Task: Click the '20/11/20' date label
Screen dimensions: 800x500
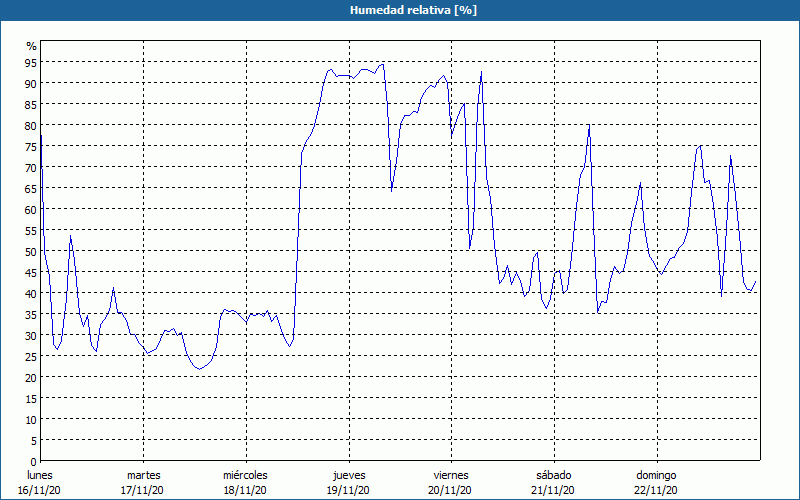Action: [450, 490]
